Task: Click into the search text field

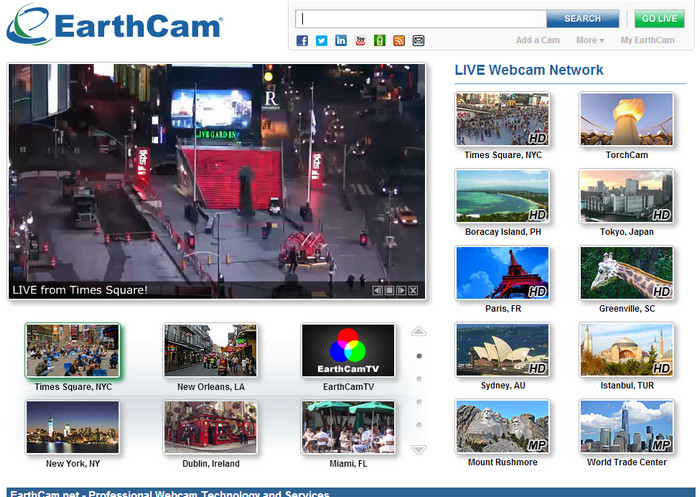Action: tap(422, 18)
